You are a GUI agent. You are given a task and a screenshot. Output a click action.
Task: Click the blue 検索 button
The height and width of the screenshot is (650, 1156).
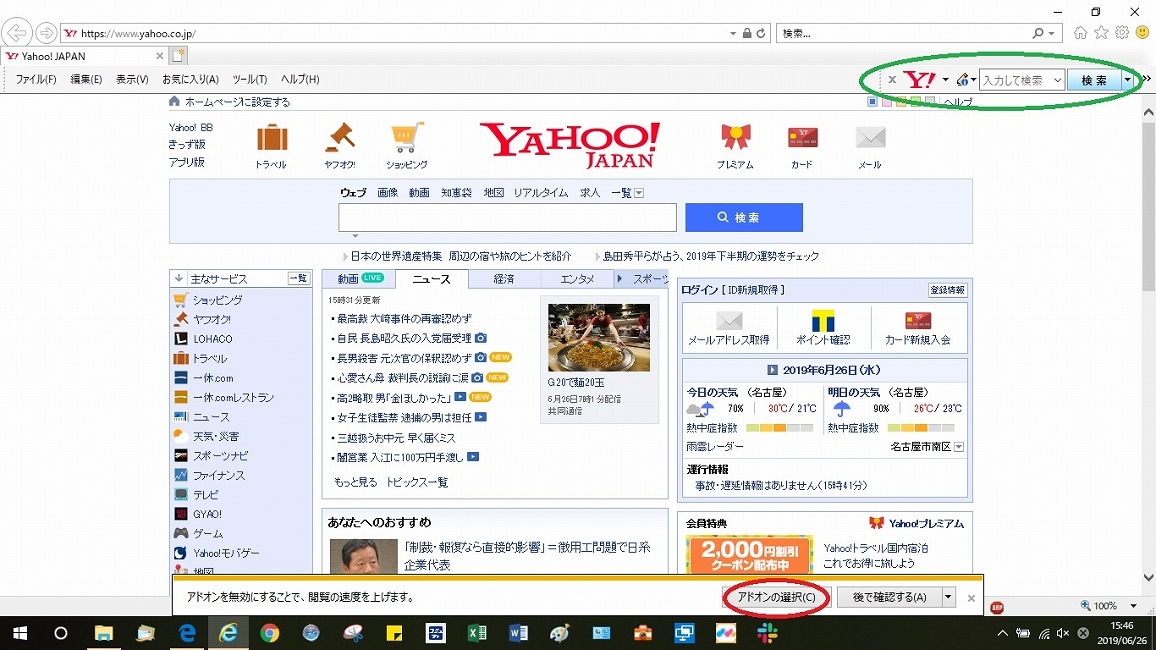(x=744, y=217)
